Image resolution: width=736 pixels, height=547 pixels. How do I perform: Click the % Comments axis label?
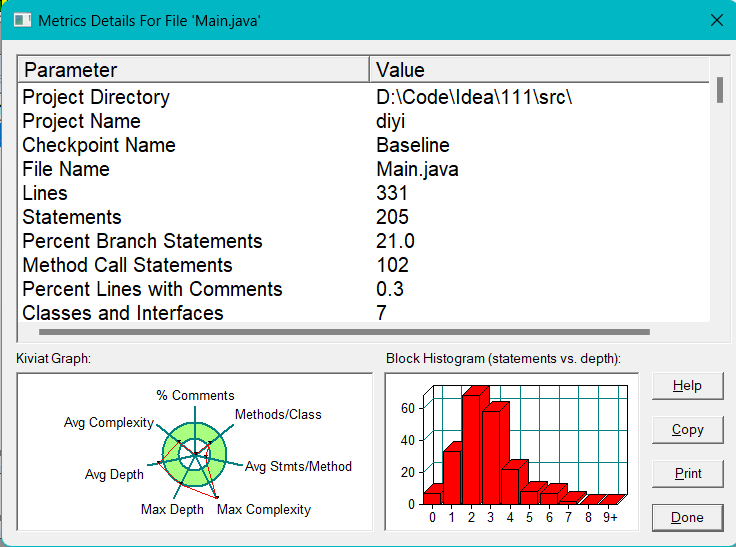(195, 395)
